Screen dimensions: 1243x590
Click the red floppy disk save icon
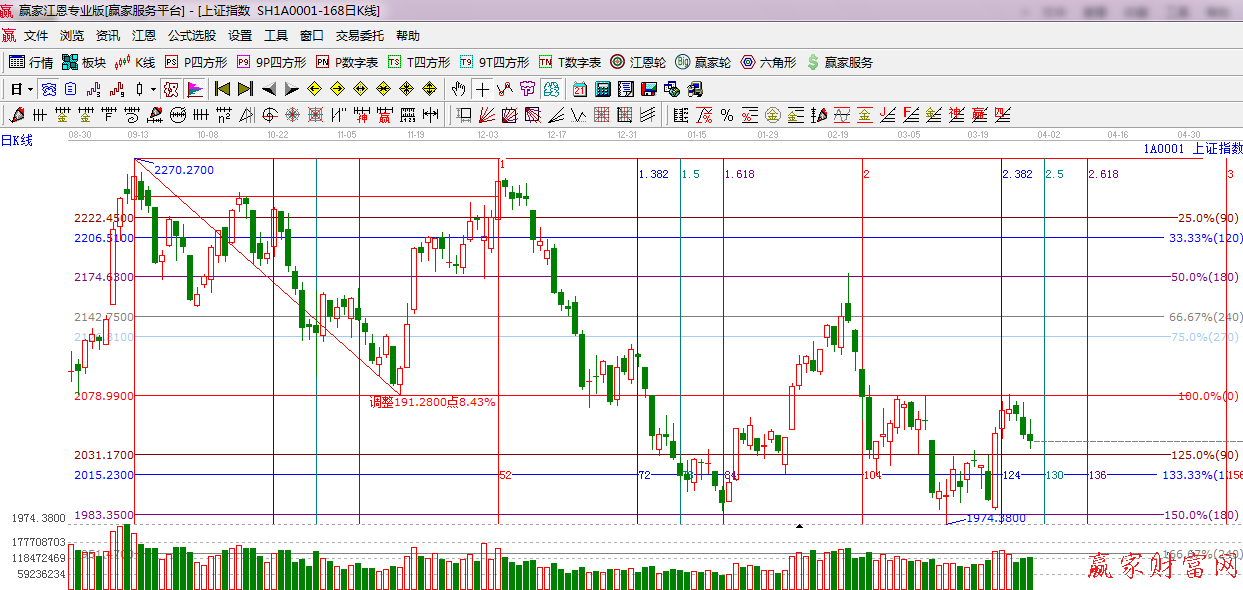pos(649,89)
